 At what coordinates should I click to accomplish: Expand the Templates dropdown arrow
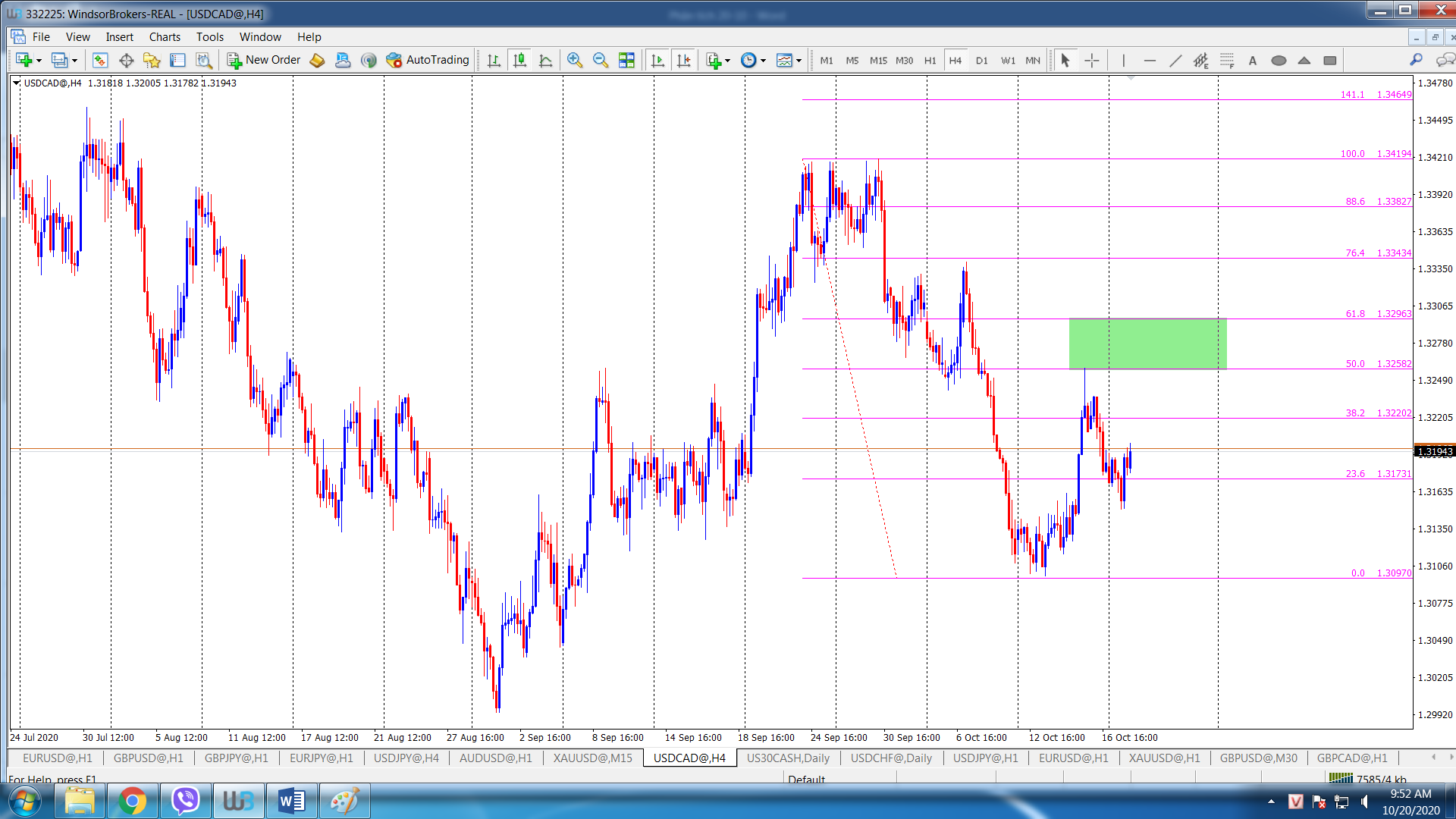click(x=799, y=61)
